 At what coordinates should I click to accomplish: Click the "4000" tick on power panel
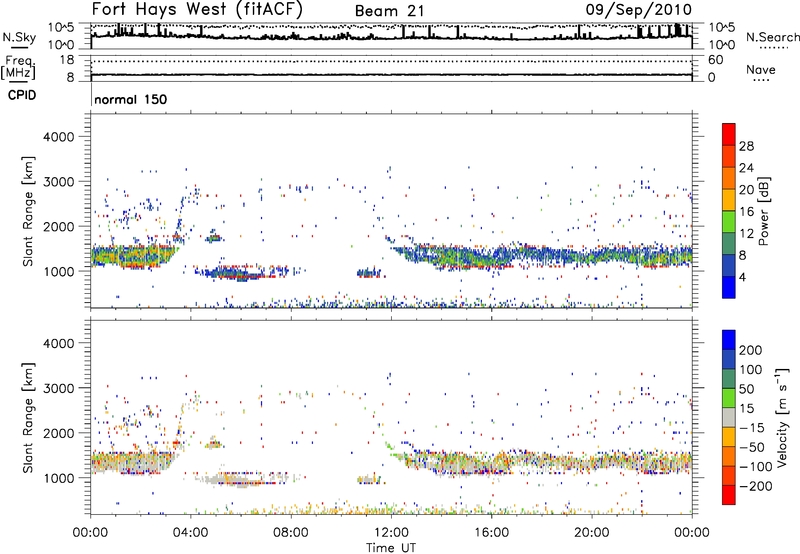(59, 137)
